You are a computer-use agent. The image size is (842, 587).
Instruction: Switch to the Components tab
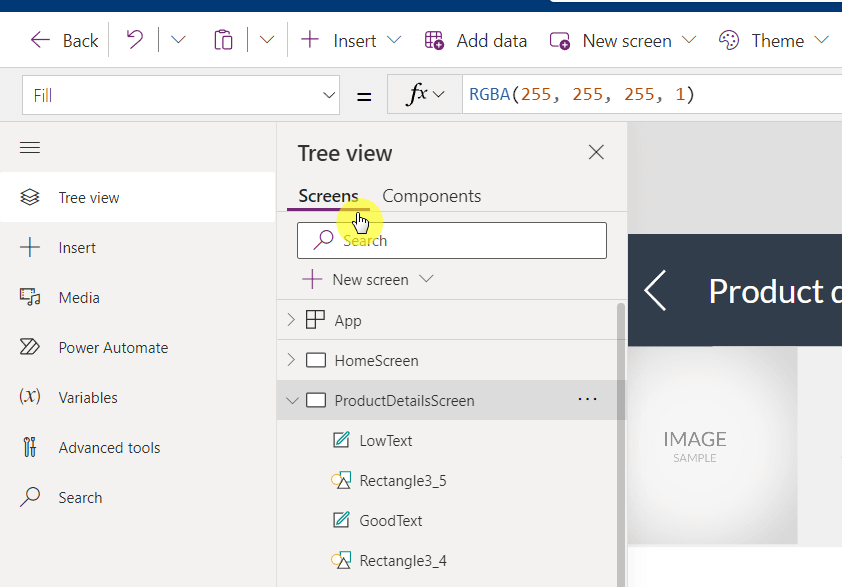(x=431, y=196)
